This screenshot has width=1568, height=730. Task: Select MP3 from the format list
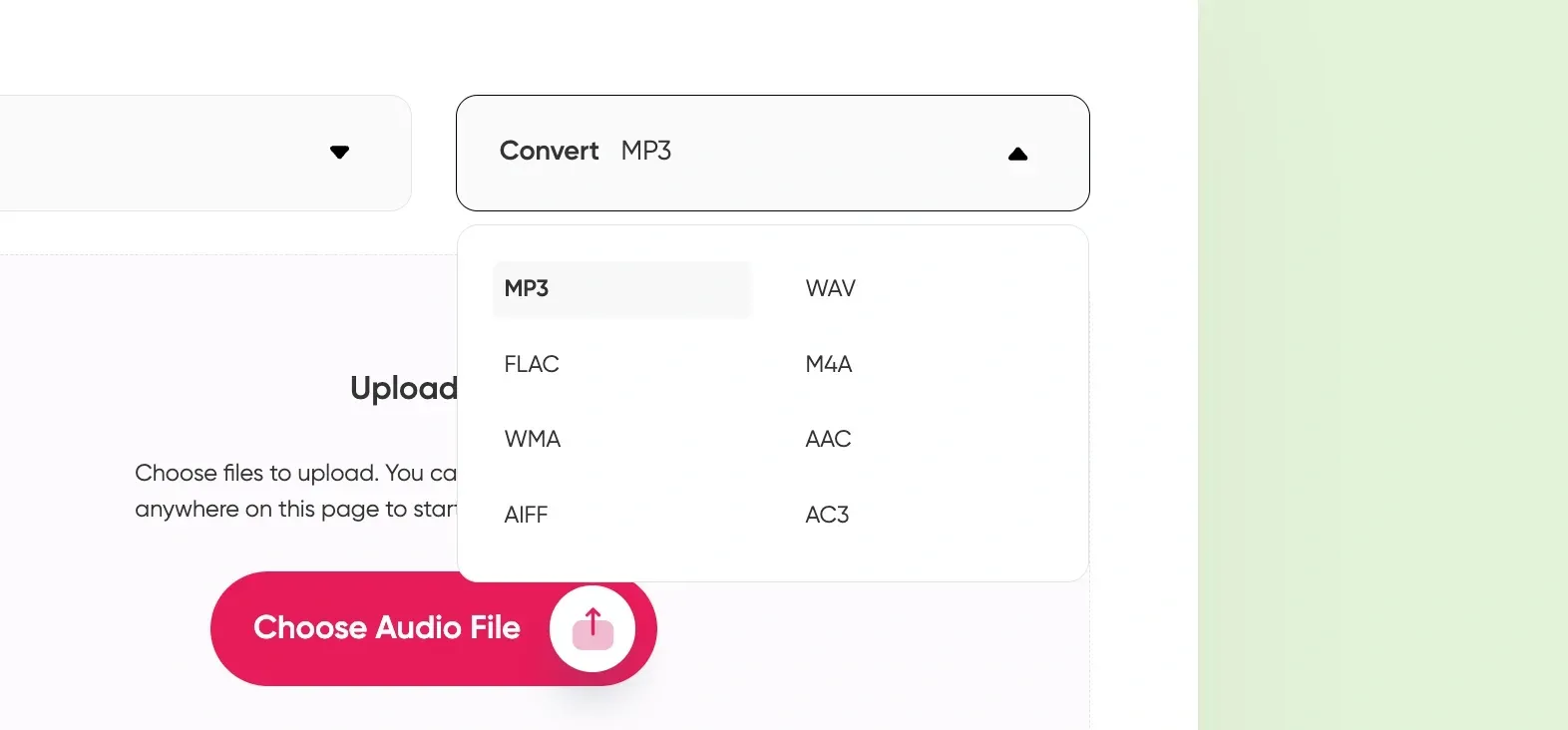pos(526,289)
